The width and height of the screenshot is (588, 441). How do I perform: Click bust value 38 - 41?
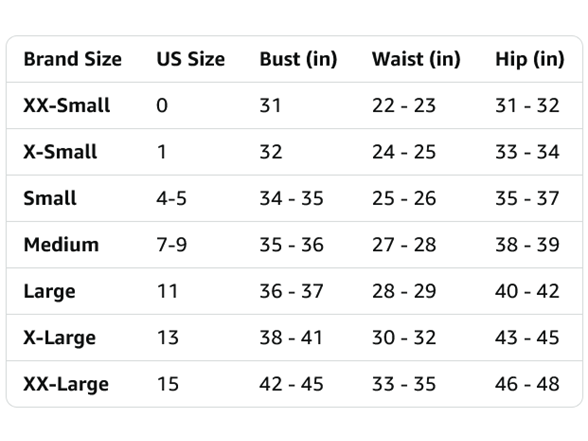291,338
